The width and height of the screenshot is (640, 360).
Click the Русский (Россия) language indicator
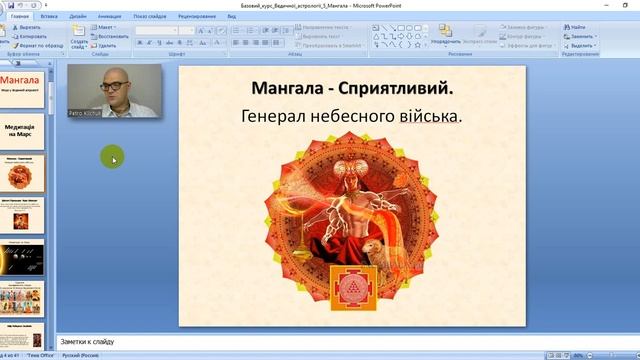(80, 356)
